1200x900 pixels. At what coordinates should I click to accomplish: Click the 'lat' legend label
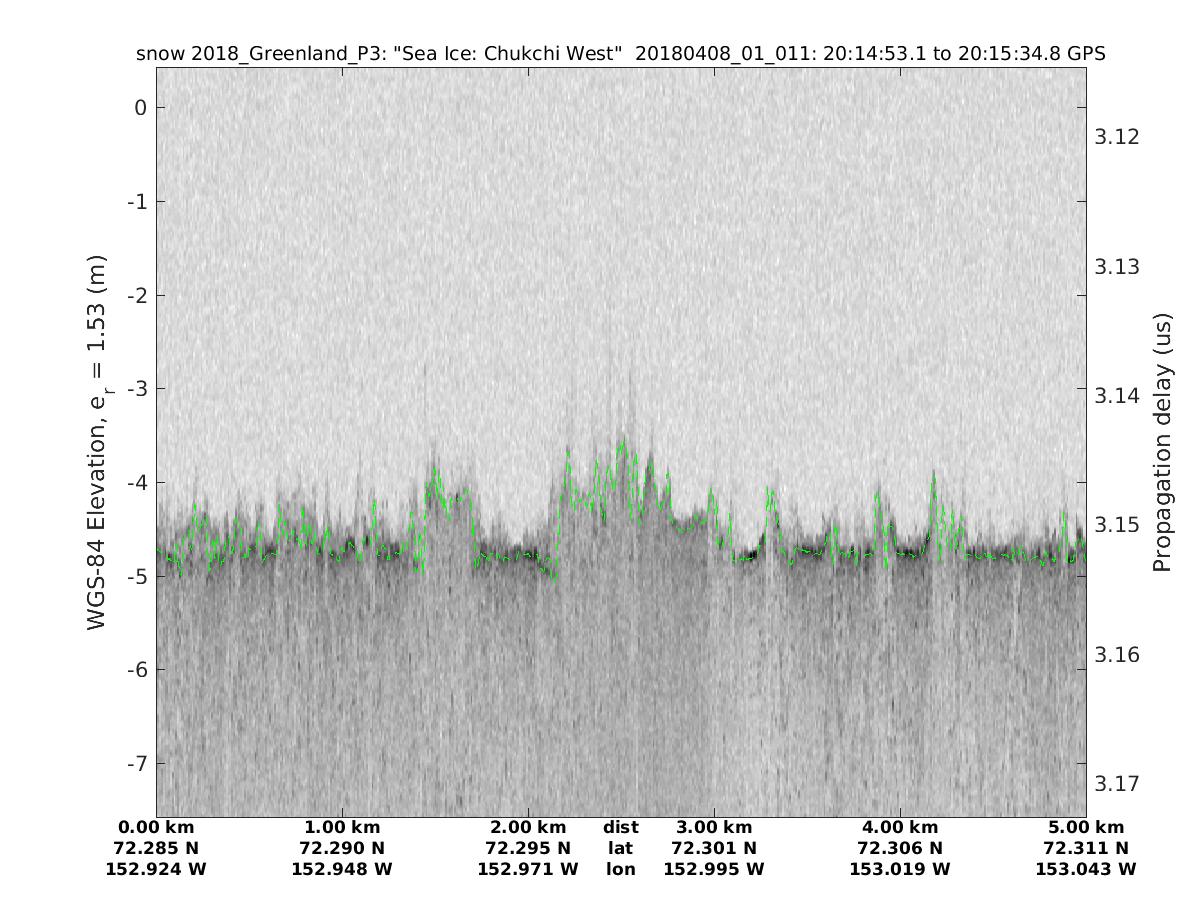pyautogui.click(x=620, y=849)
